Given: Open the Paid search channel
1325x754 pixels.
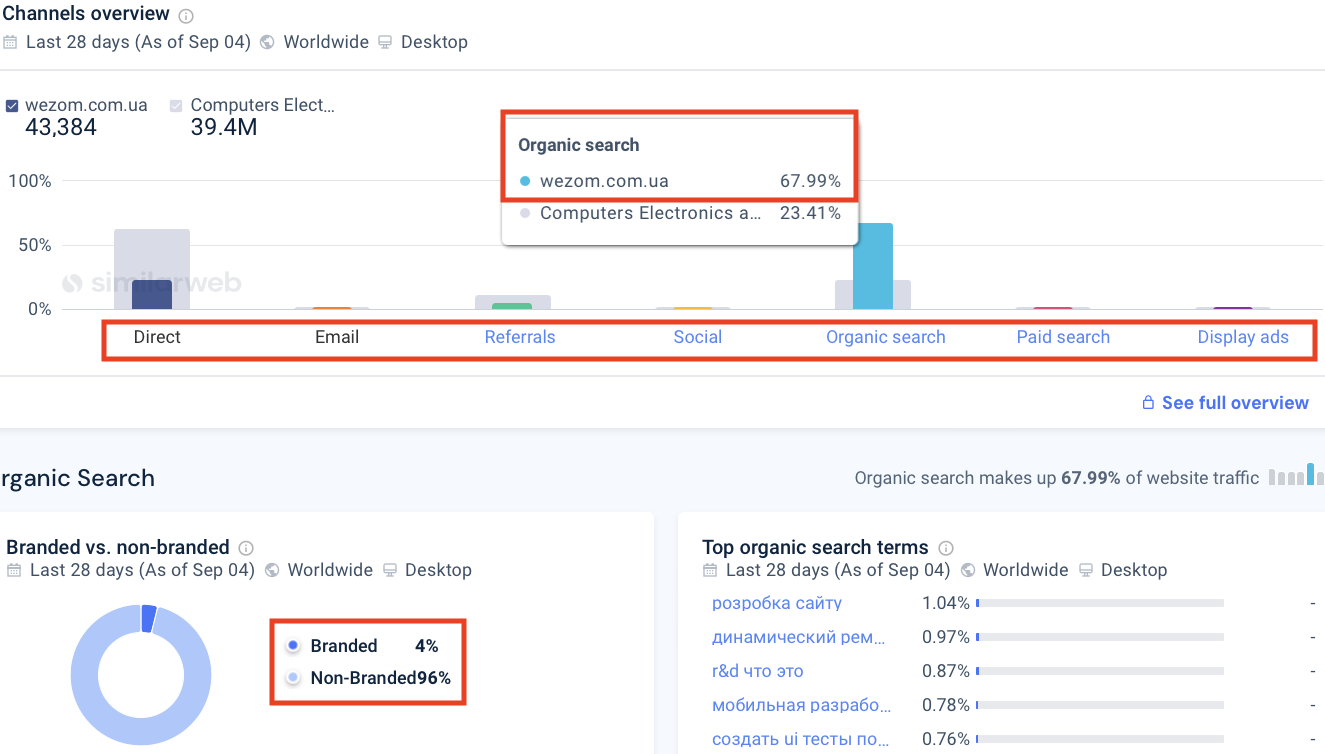Looking at the screenshot, I should click(x=1063, y=337).
